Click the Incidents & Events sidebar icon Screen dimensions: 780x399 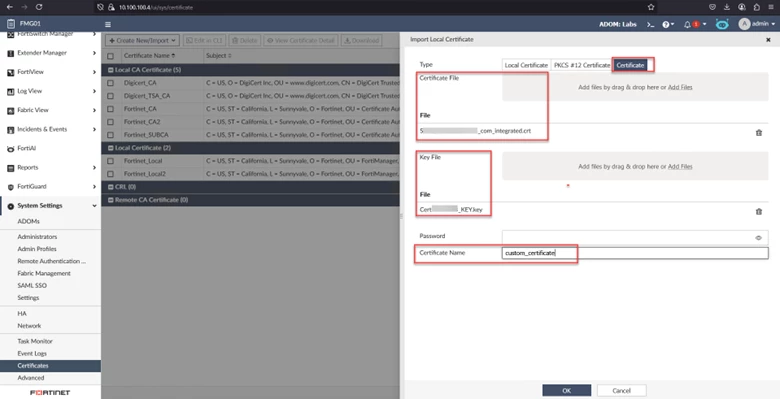coord(10,130)
